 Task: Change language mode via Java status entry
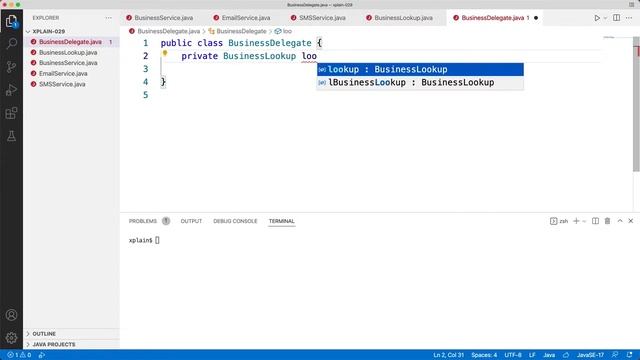click(549, 355)
